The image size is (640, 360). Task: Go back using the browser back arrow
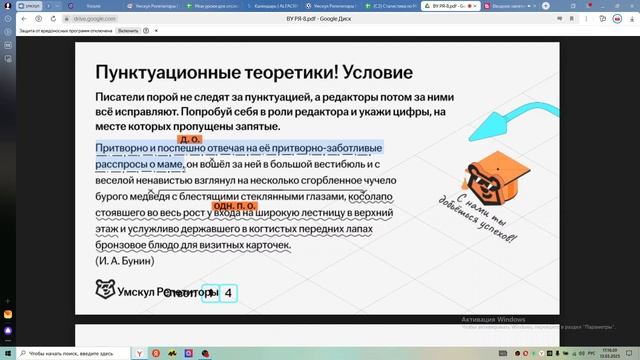coord(24,19)
